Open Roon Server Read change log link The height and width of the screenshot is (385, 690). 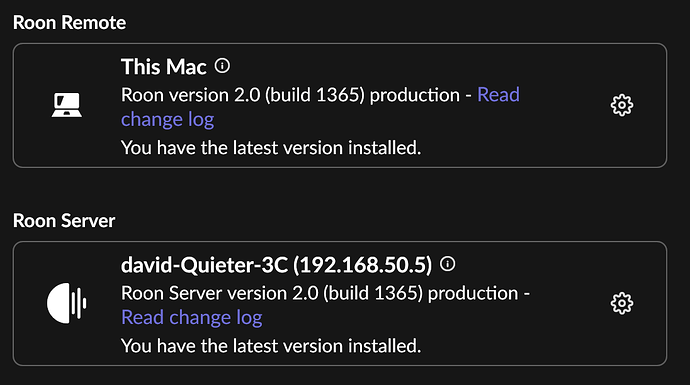[191, 318]
